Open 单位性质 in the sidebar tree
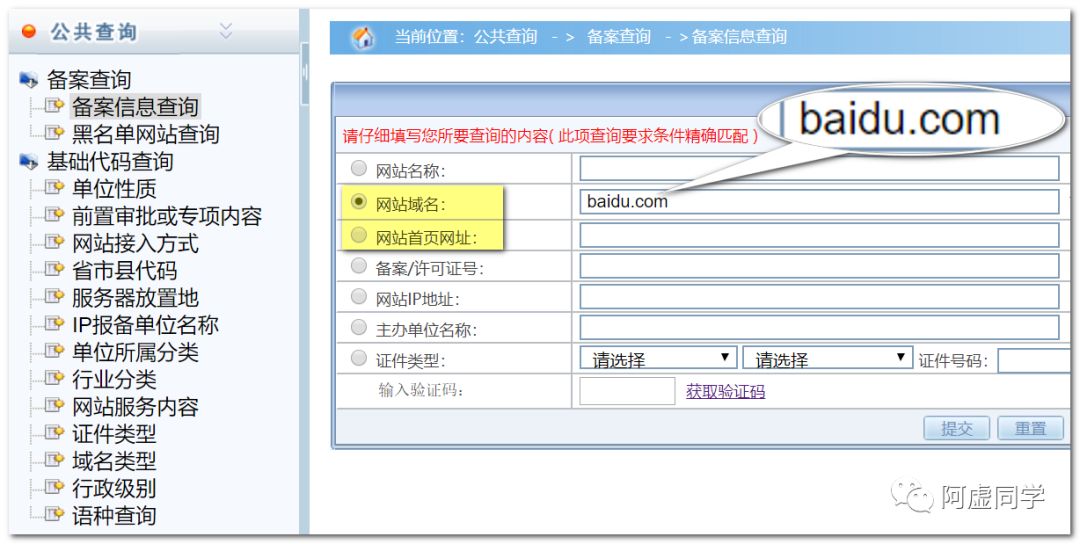This screenshot has height=544, width=1080. point(114,189)
